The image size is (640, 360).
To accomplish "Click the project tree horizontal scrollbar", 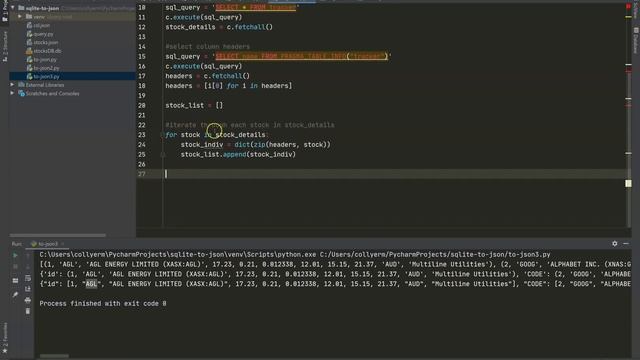I will tap(58, 236).
